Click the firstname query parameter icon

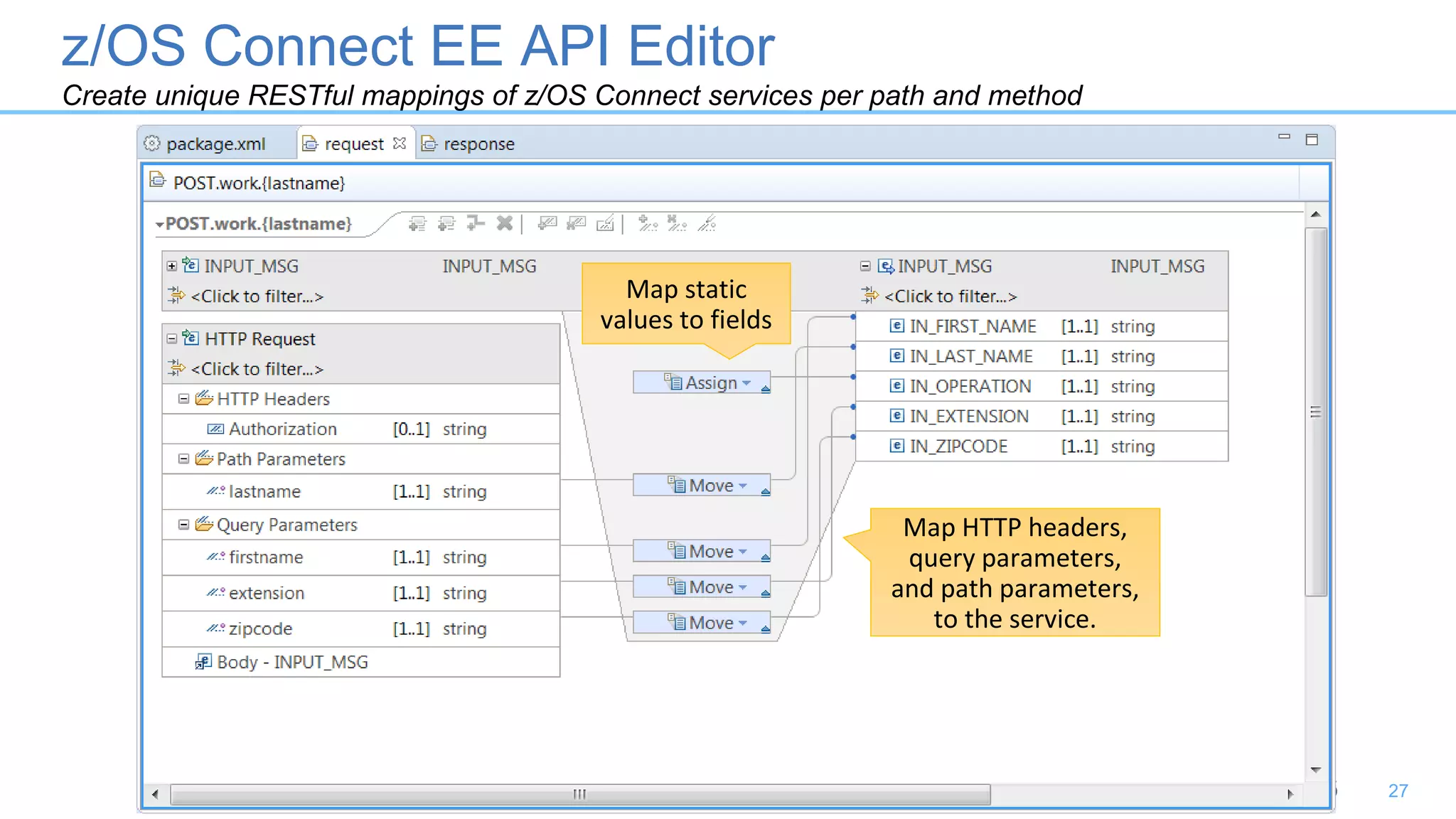[215, 557]
